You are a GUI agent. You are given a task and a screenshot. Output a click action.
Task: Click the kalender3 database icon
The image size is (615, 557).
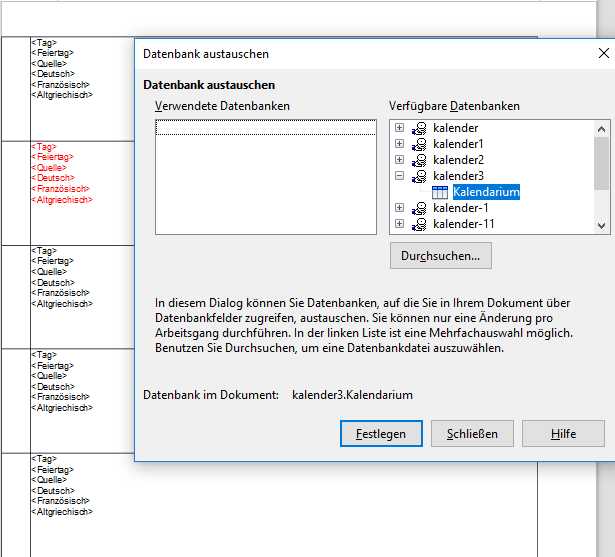[x=420, y=176]
